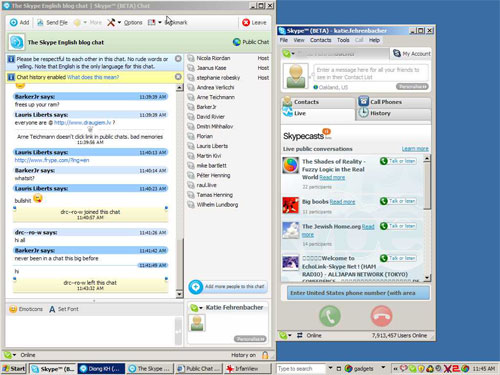Open the frype.com link in chat
Screen dimensions: 500x375
point(52,160)
